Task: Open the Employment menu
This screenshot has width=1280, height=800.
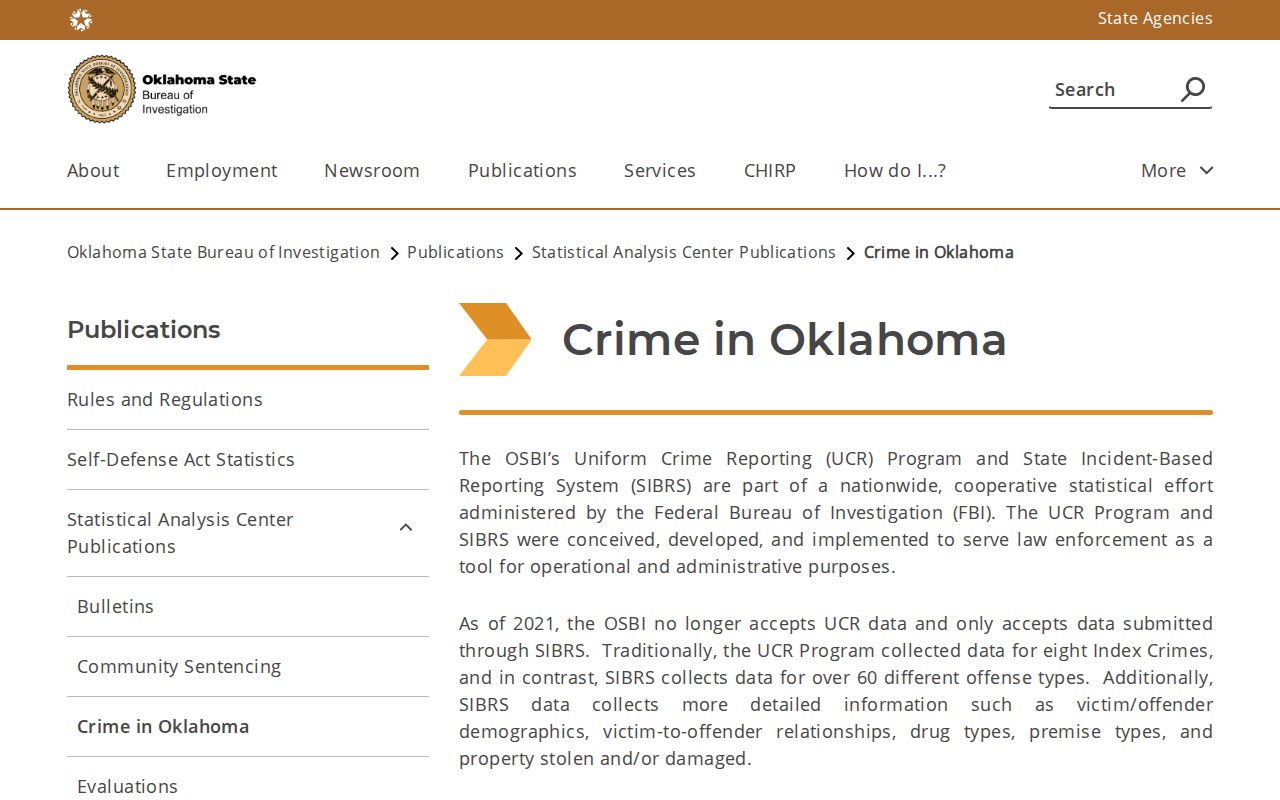Action: pos(222,170)
